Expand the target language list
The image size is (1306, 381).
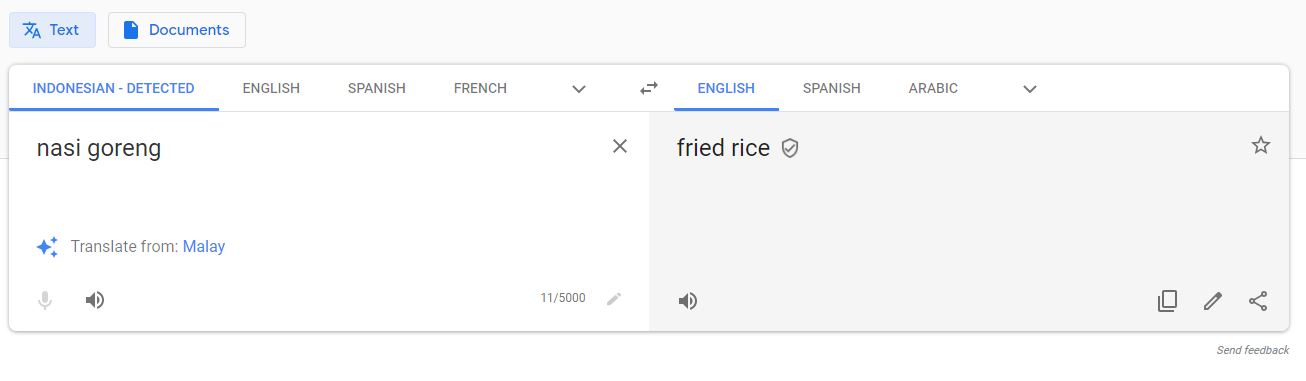(1030, 89)
